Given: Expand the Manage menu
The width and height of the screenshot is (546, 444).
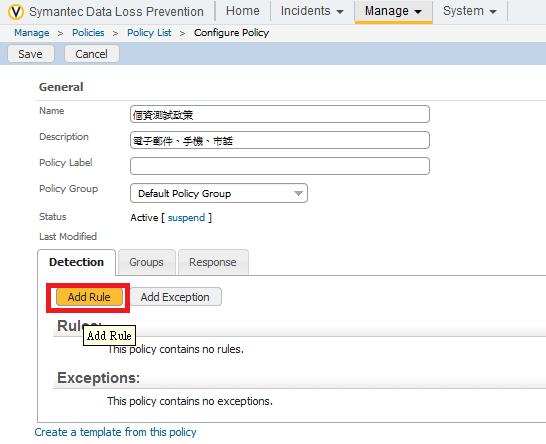Looking at the screenshot, I should 393,11.
